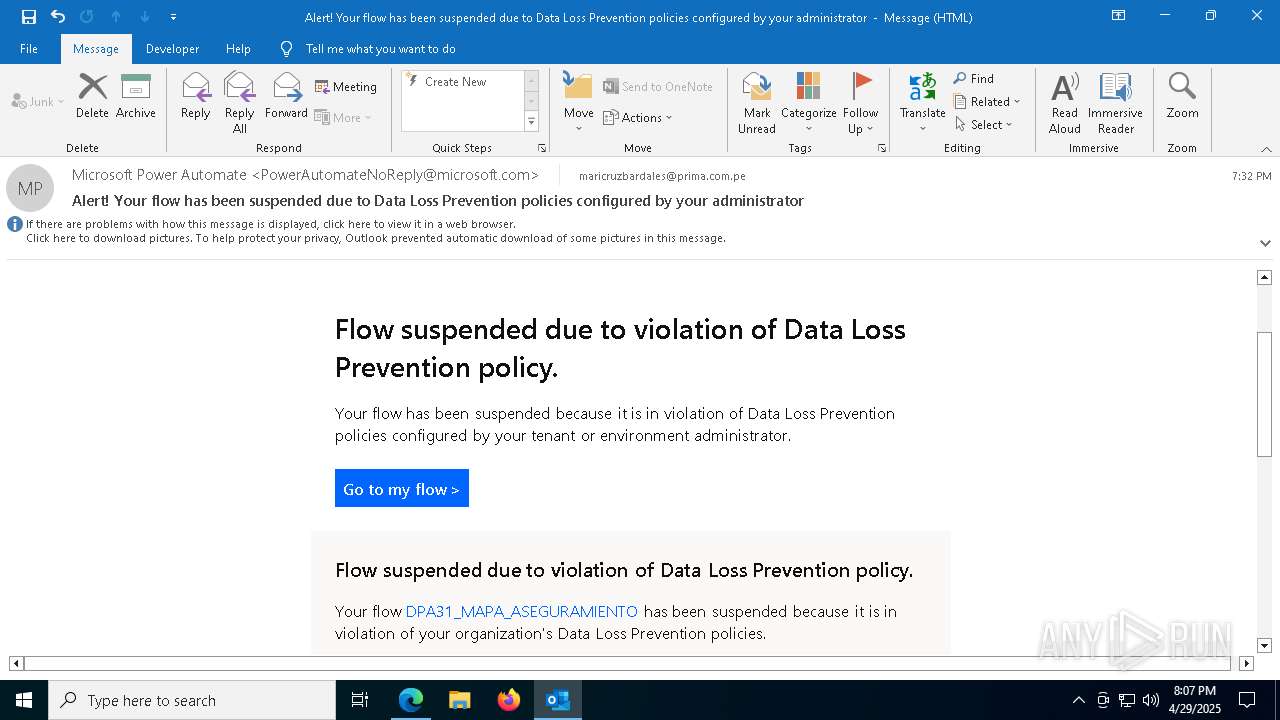Click the vertical scrollbar down arrow
The image size is (1280, 720).
click(1264, 646)
